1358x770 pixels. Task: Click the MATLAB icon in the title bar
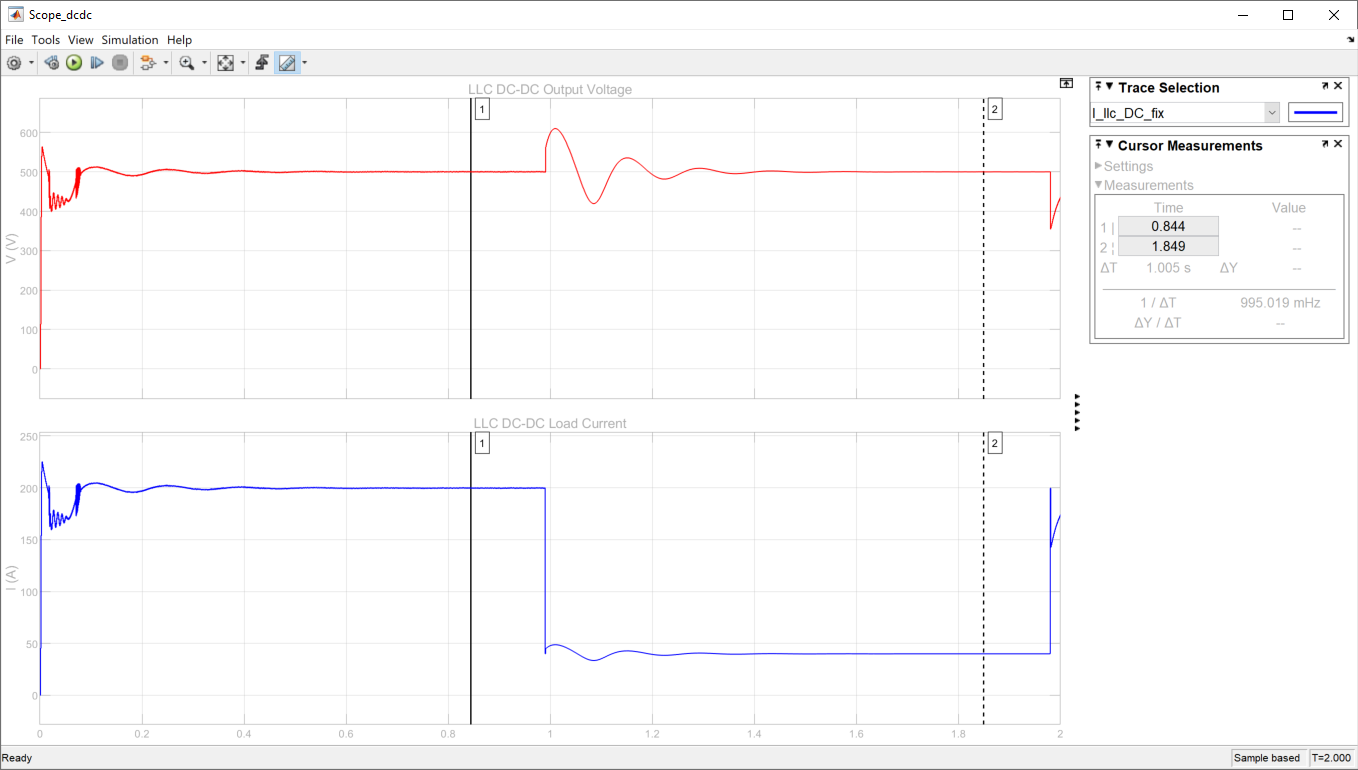15,15
